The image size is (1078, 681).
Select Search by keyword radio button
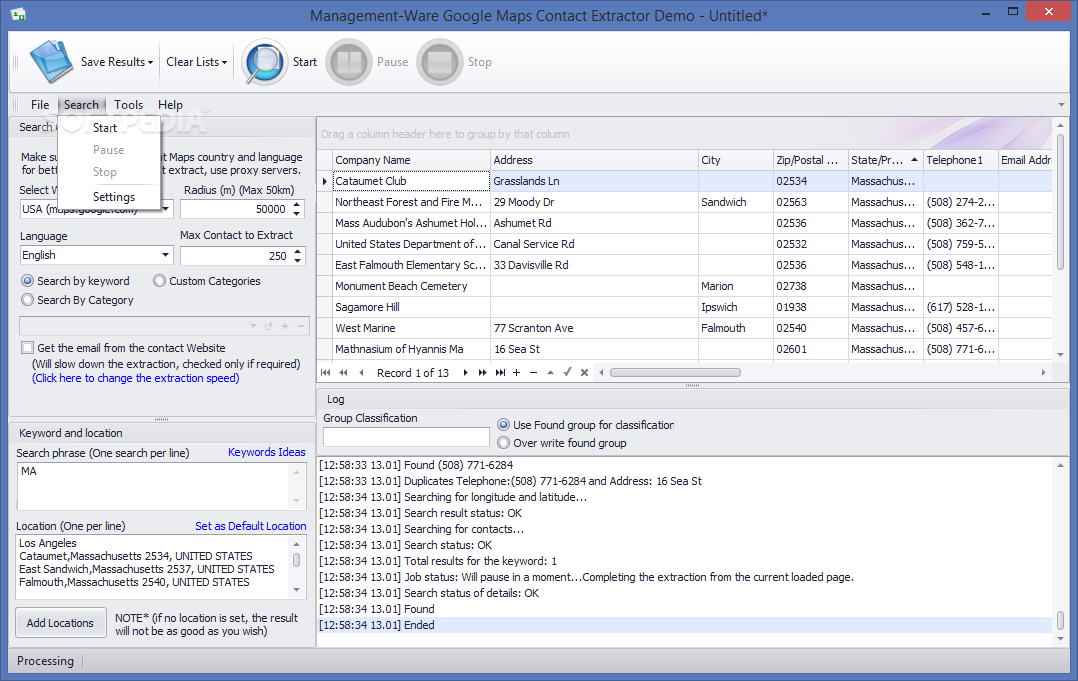pyautogui.click(x=28, y=281)
